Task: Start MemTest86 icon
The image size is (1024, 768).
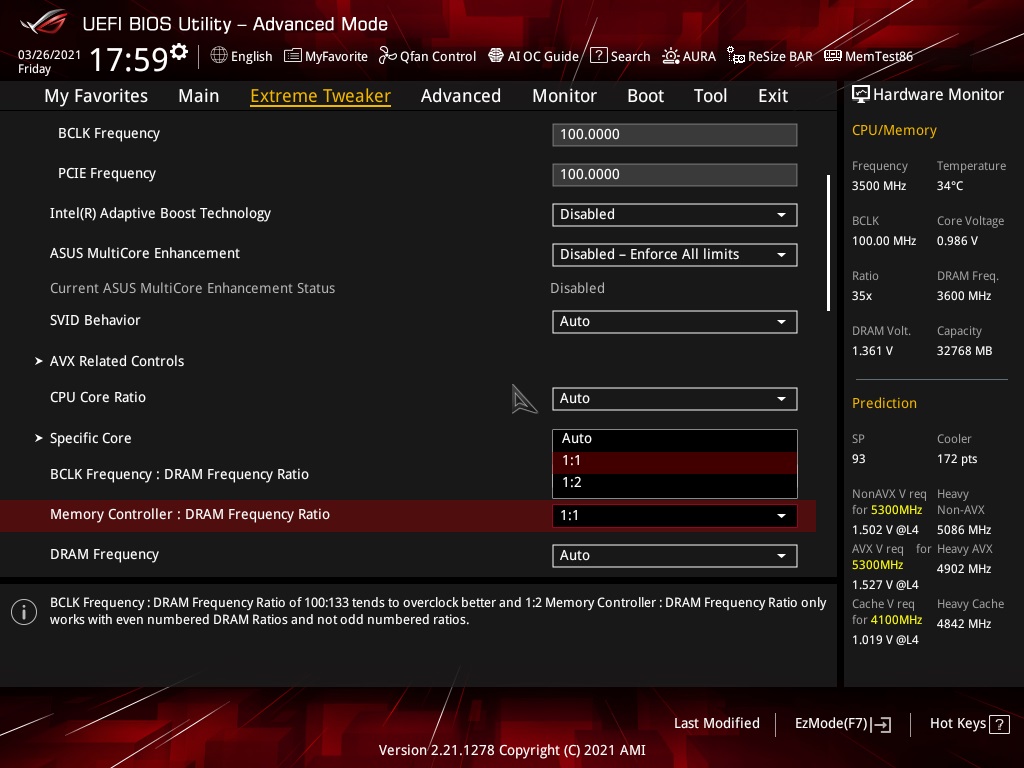Action: pyautogui.click(x=833, y=56)
